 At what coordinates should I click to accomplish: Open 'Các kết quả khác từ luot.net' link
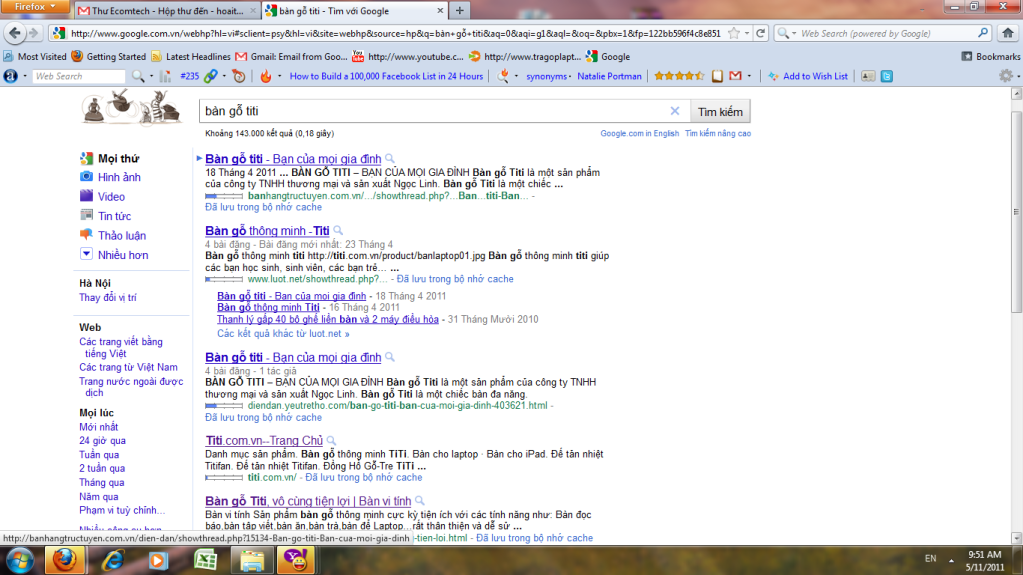[283, 334]
